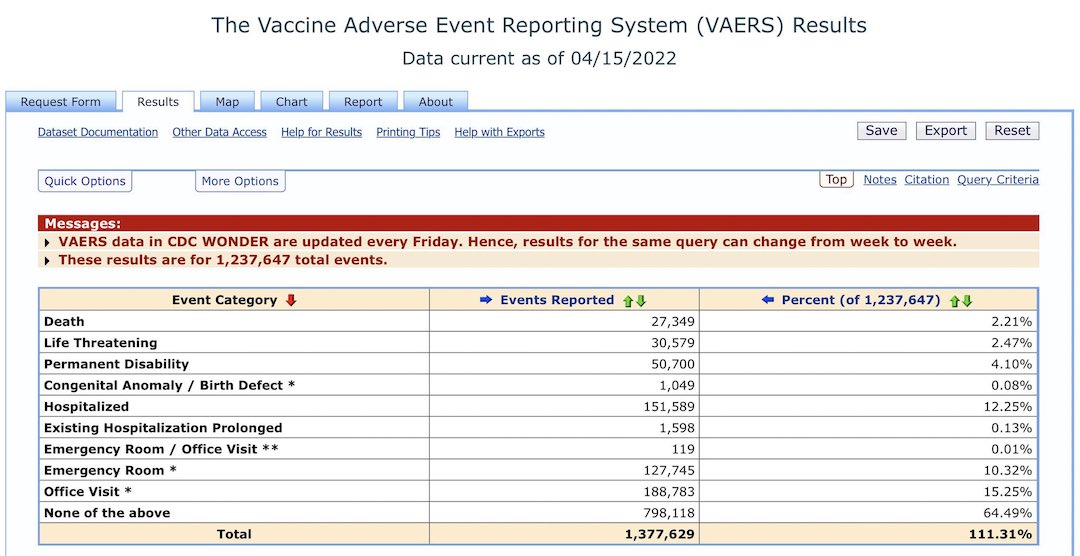Click the Export button
1080x556 pixels.
(946, 131)
